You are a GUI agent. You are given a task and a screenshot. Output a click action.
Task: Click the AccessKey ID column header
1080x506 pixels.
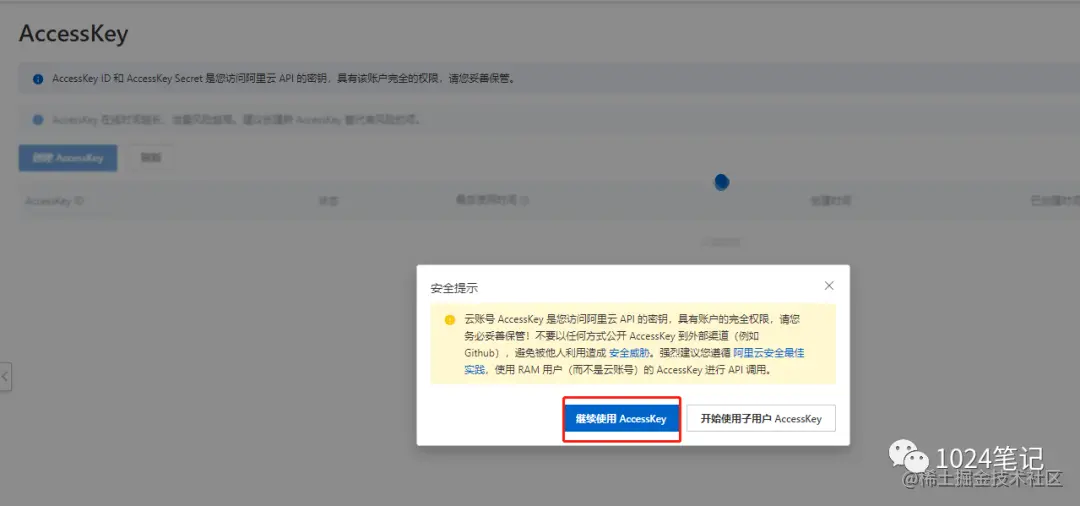(x=54, y=201)
